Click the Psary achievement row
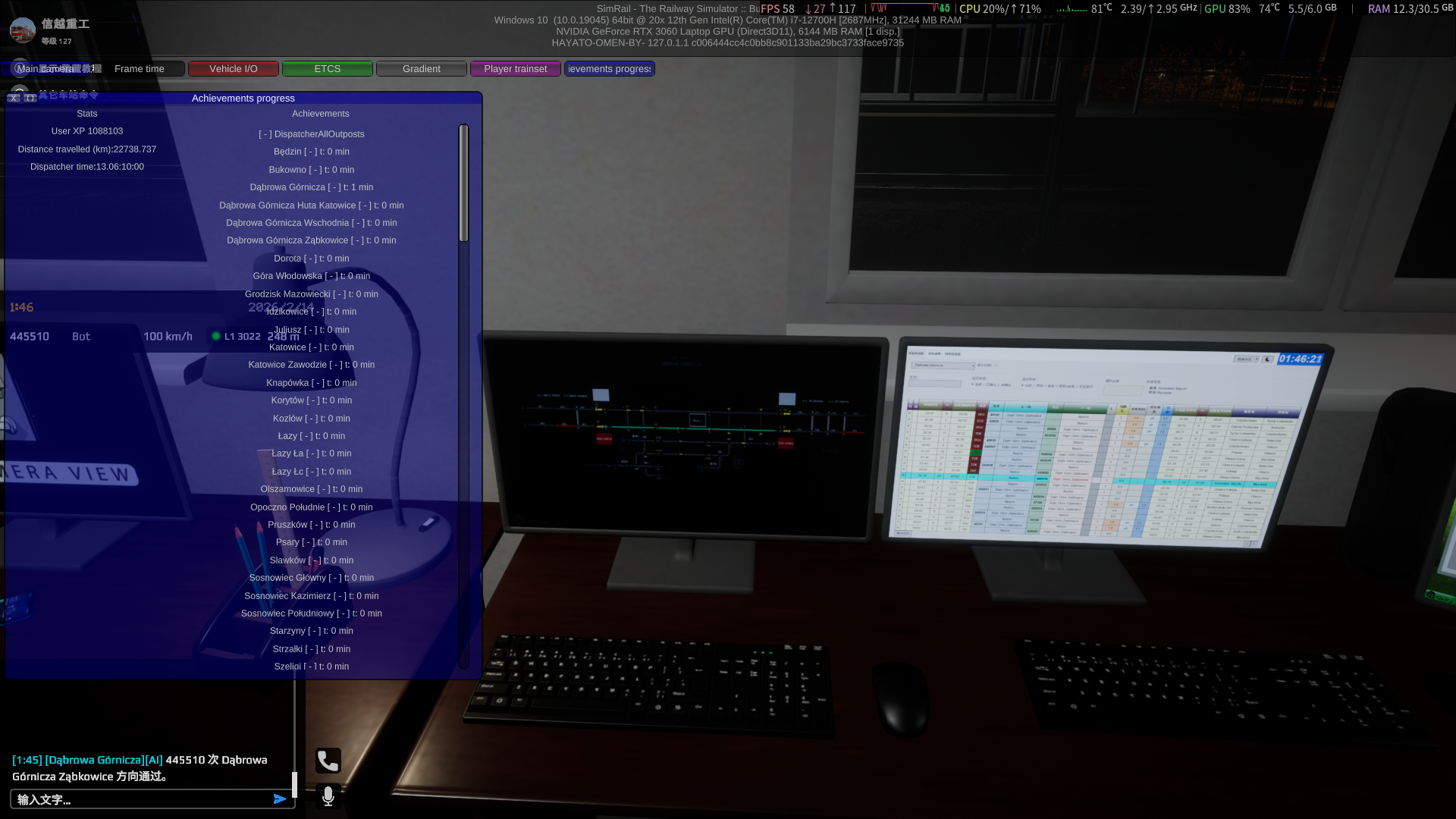1456x819 pixels. [312, 542]
